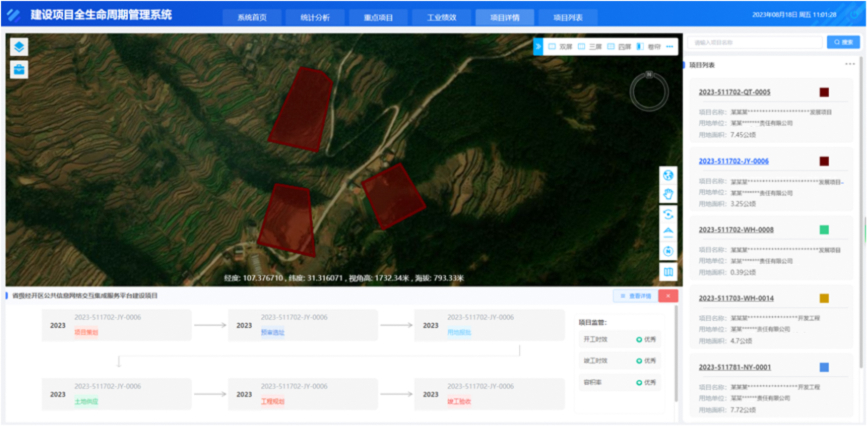Close the project flow panel with red X

point(669,296)
